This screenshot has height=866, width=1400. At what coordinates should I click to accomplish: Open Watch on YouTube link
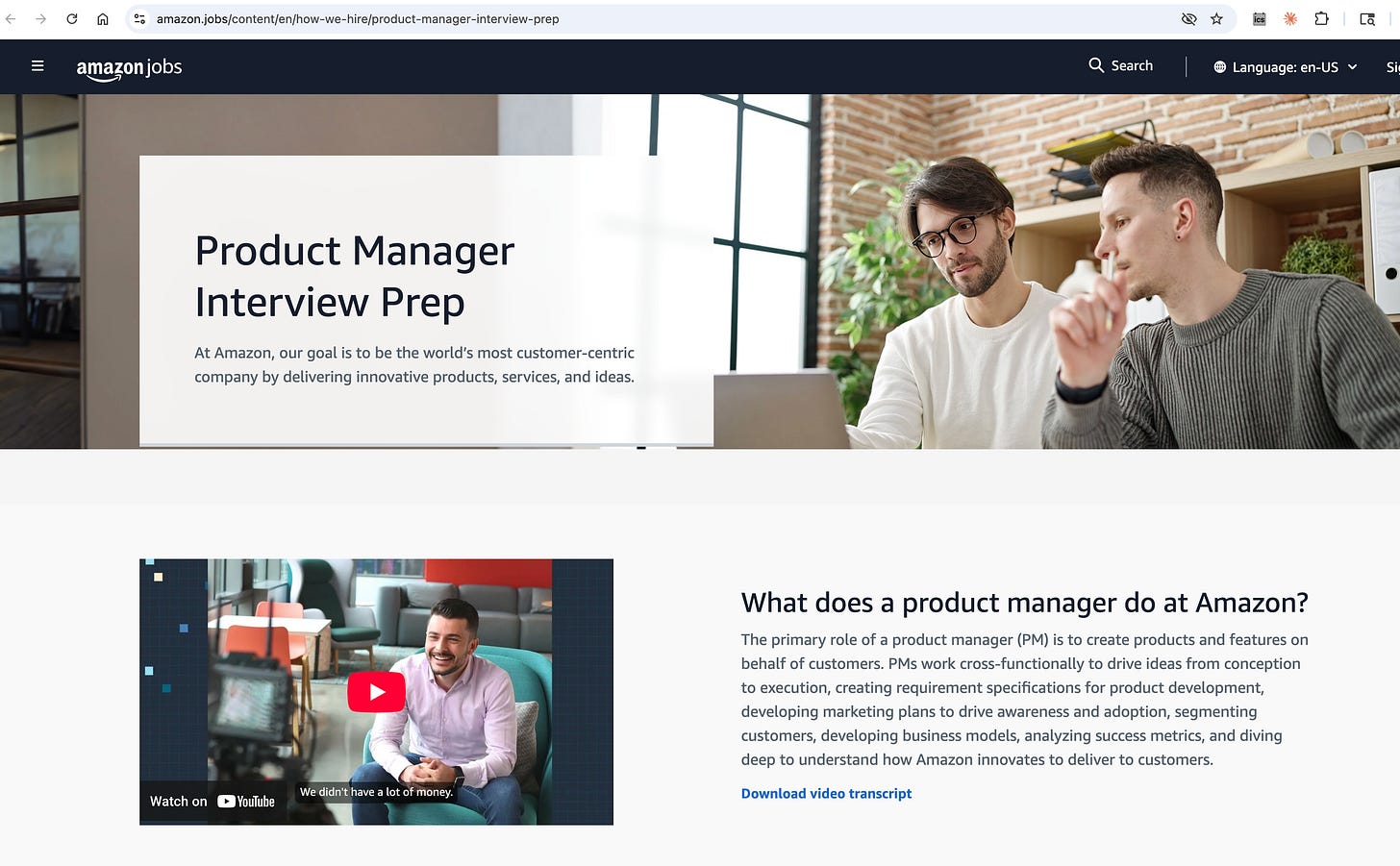[x=212, y=801]
